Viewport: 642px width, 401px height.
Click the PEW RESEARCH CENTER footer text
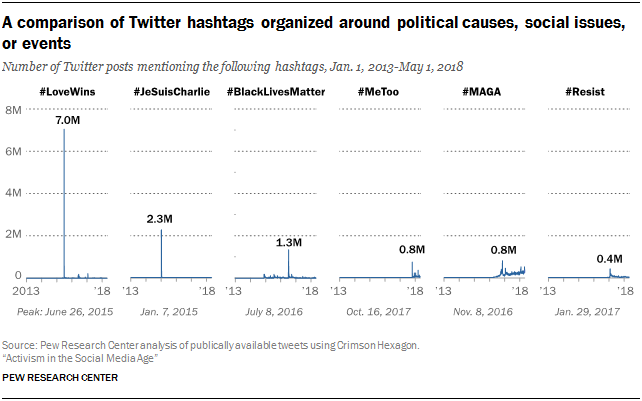pos(59,379)
